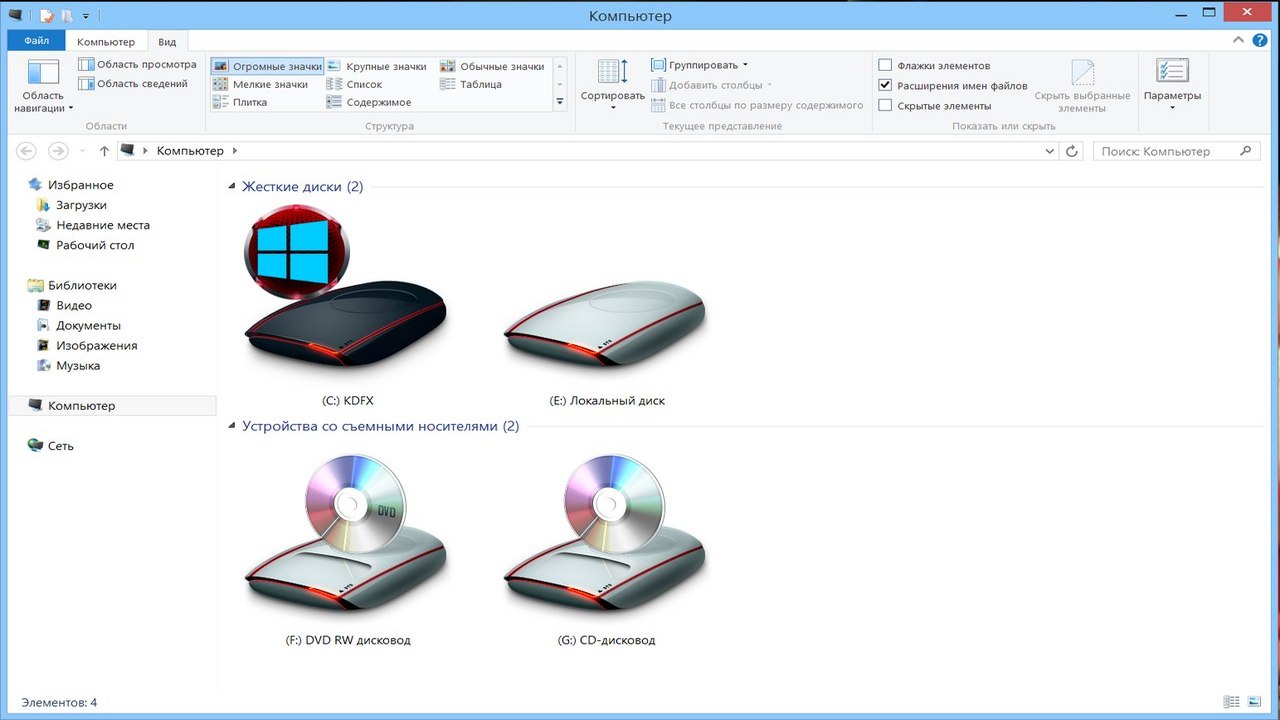Open the Группировать dropdown

pyautogui.click(x=699, y=65)
